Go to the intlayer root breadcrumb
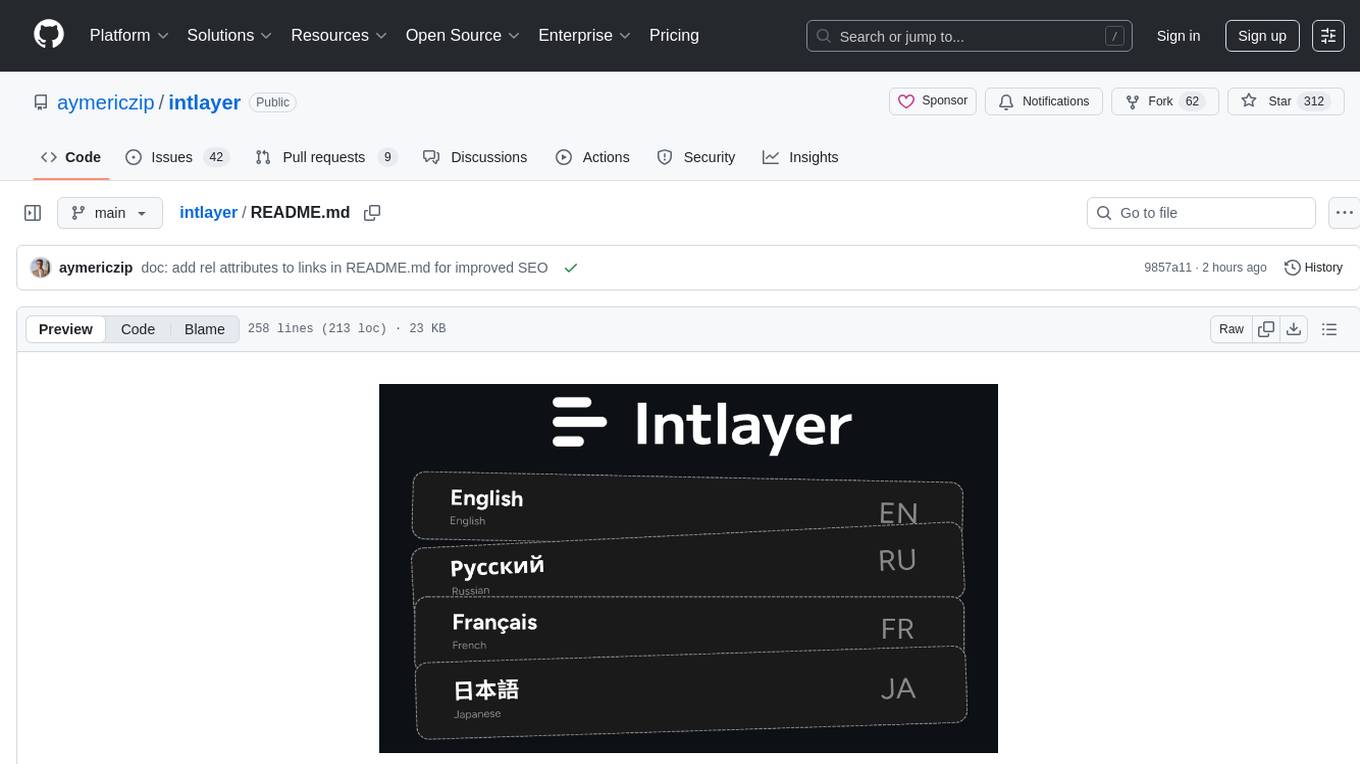This screenshot has width=1360, height=764. [208, 212]
